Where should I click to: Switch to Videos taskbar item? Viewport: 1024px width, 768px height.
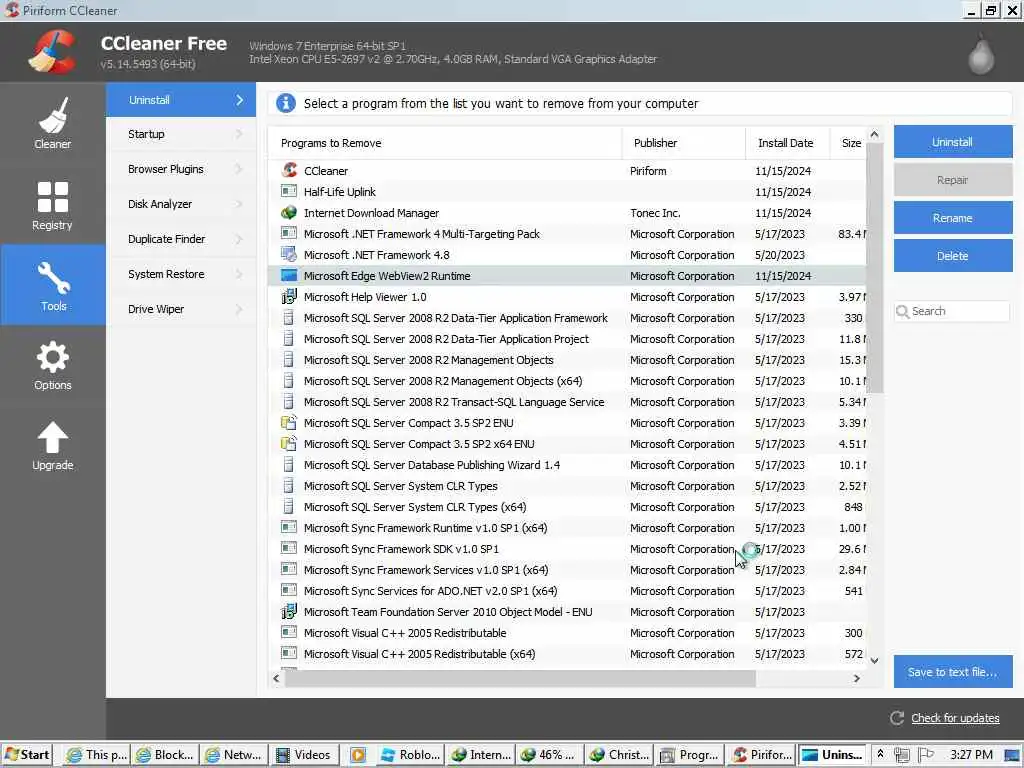(x=303, y=755)
